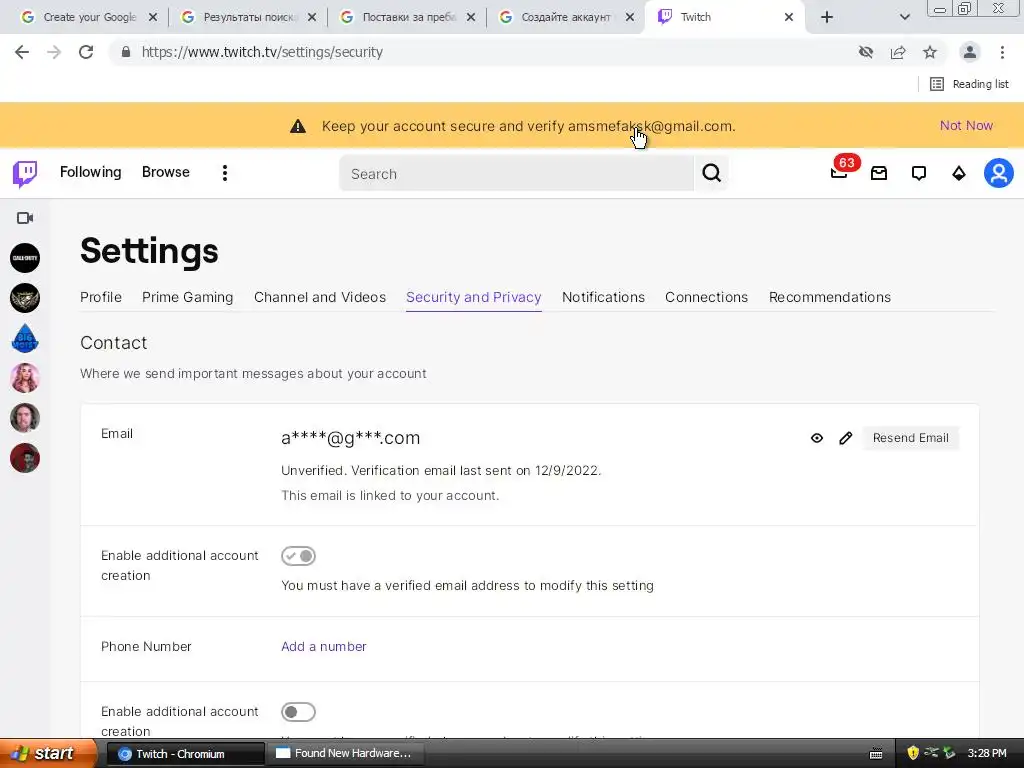Bookmark page with star icon
Viewport: 1024px width, 768px height.
coord(930,52)
